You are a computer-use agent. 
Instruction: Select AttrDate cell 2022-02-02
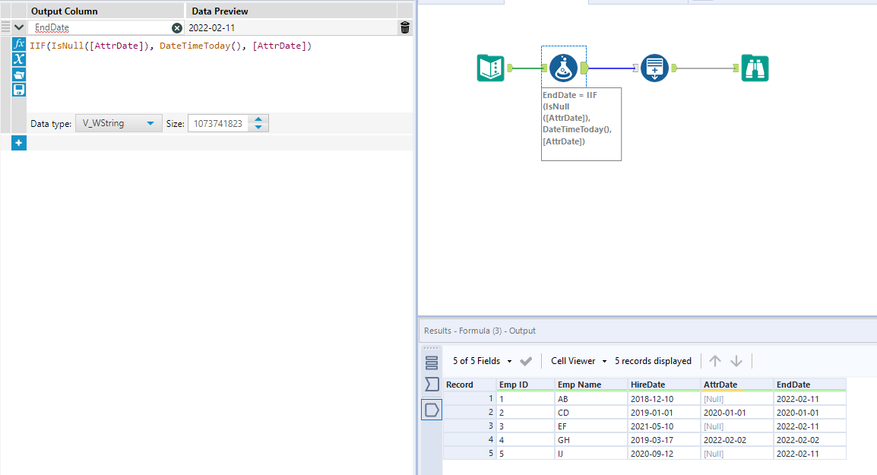pos(737,440)
